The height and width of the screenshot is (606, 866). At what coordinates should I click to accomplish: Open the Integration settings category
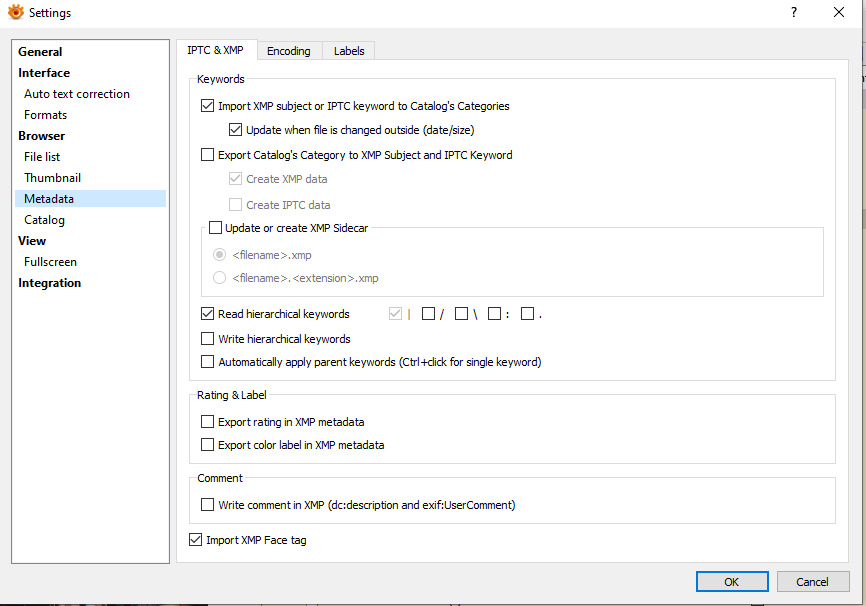coord(49,283)
